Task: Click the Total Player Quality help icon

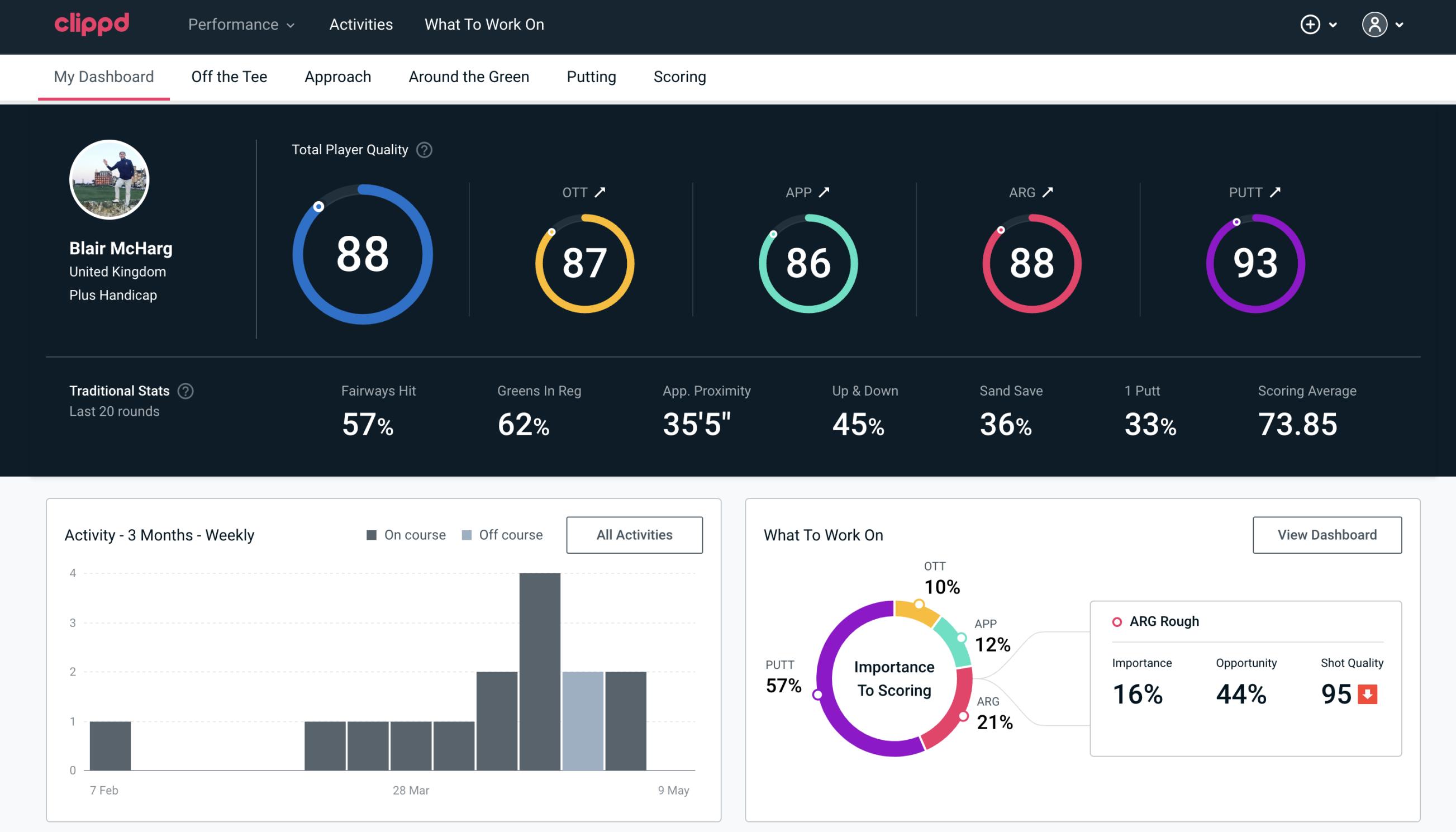Action: click(423, 150)
